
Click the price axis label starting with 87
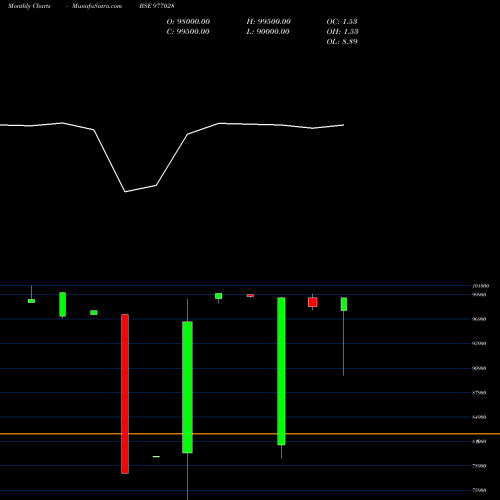[x=479, y=393]
